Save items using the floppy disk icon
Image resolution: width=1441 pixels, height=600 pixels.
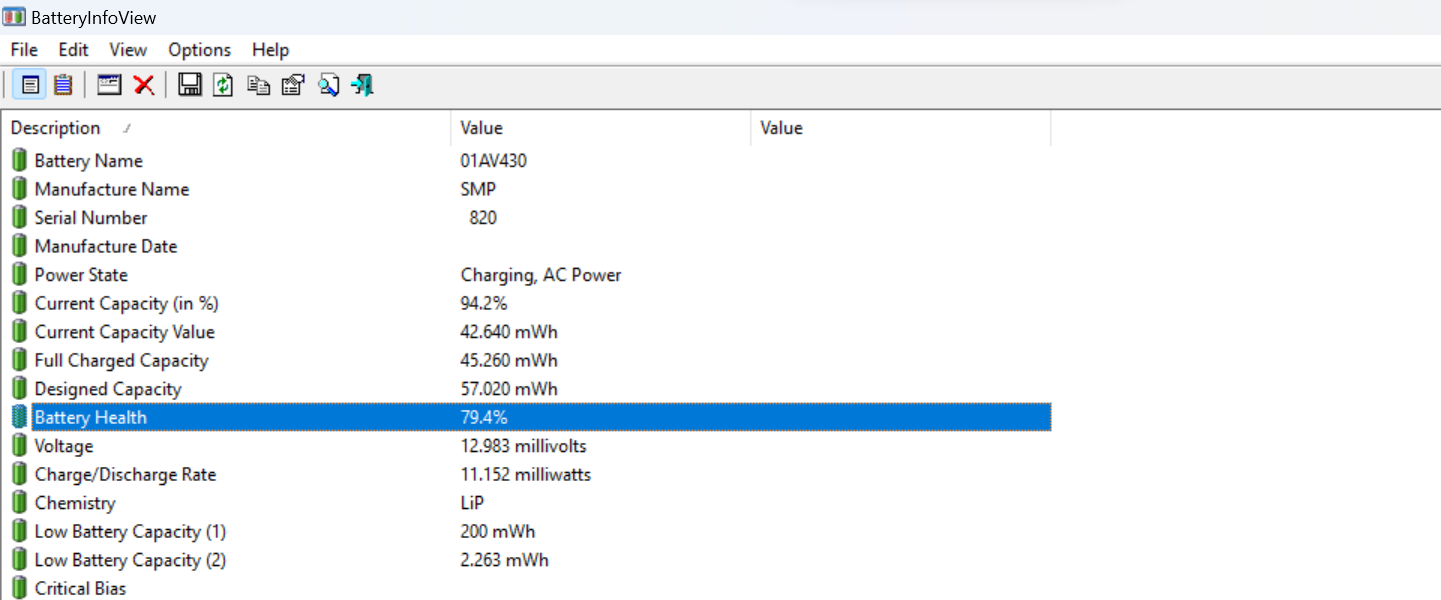190,85
